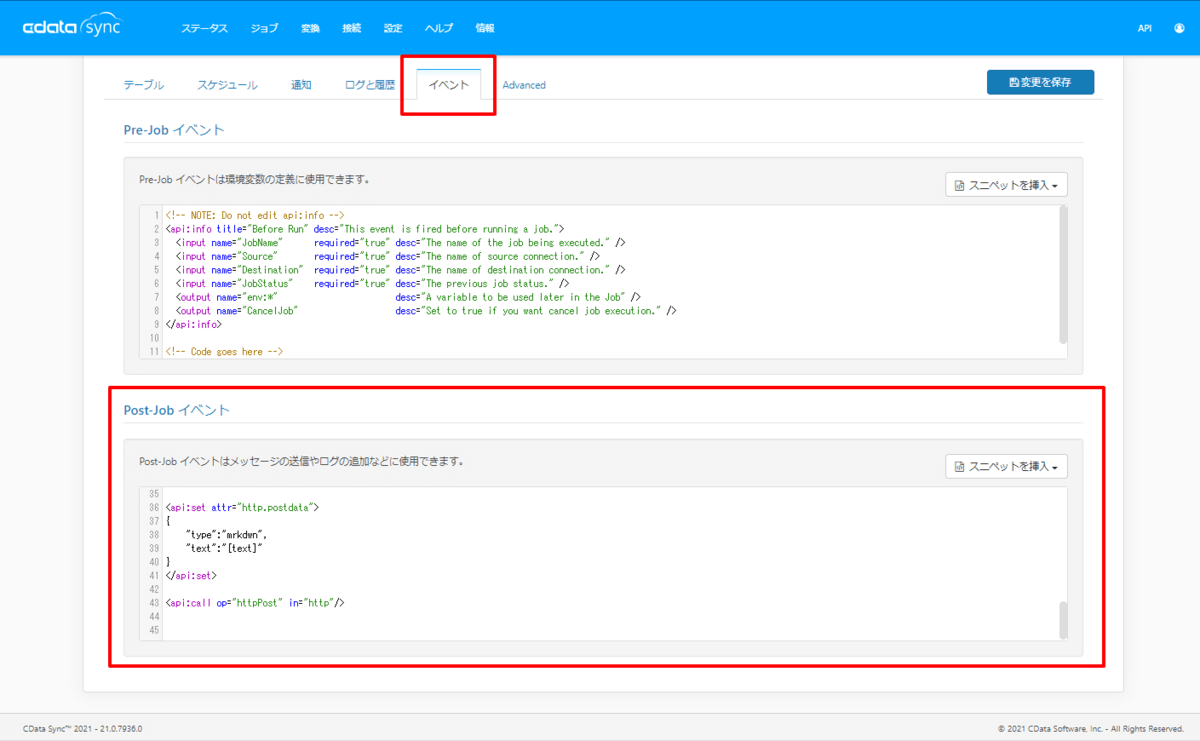Open the 変換 menu
The height and width of the screenshot is (741, 1200).
tap(310, 28)
